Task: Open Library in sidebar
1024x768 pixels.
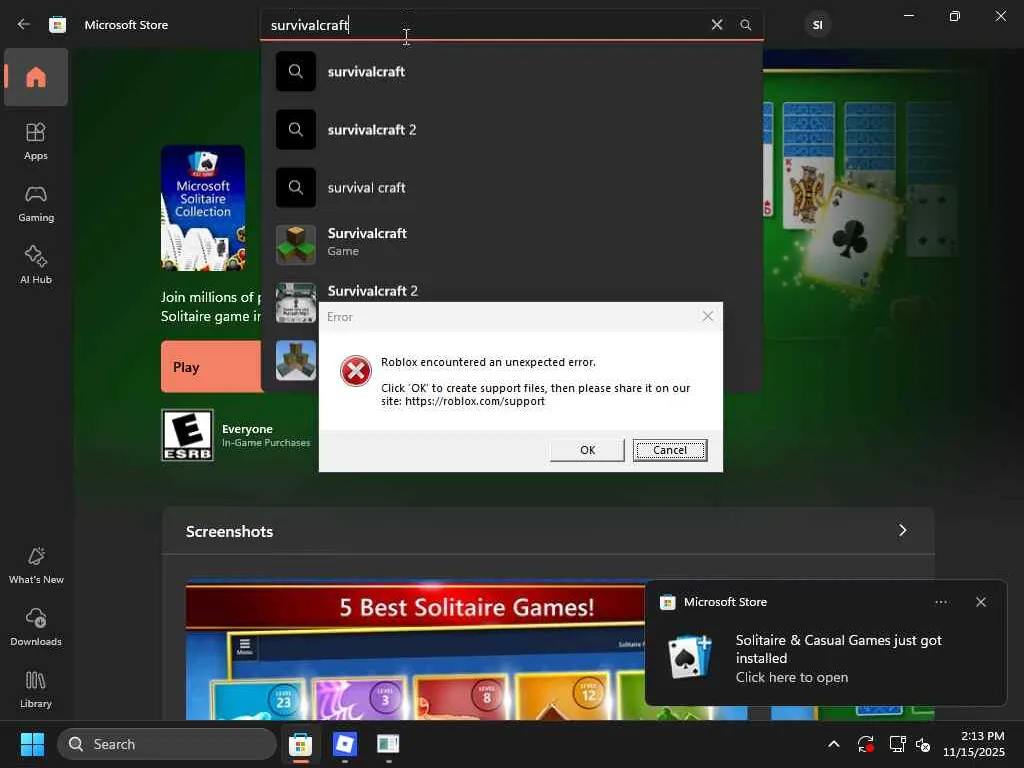Action: pos(36,689)
